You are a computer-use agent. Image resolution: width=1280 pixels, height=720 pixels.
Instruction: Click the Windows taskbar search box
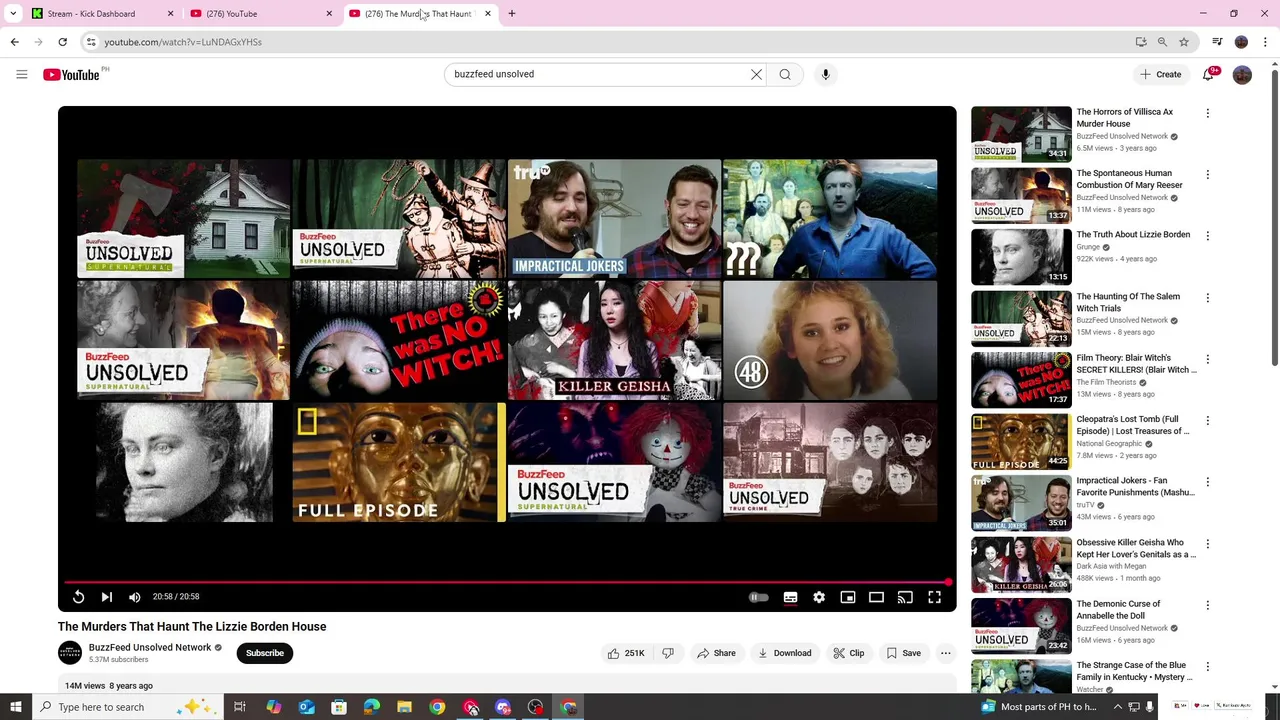(x=128, y=707)
